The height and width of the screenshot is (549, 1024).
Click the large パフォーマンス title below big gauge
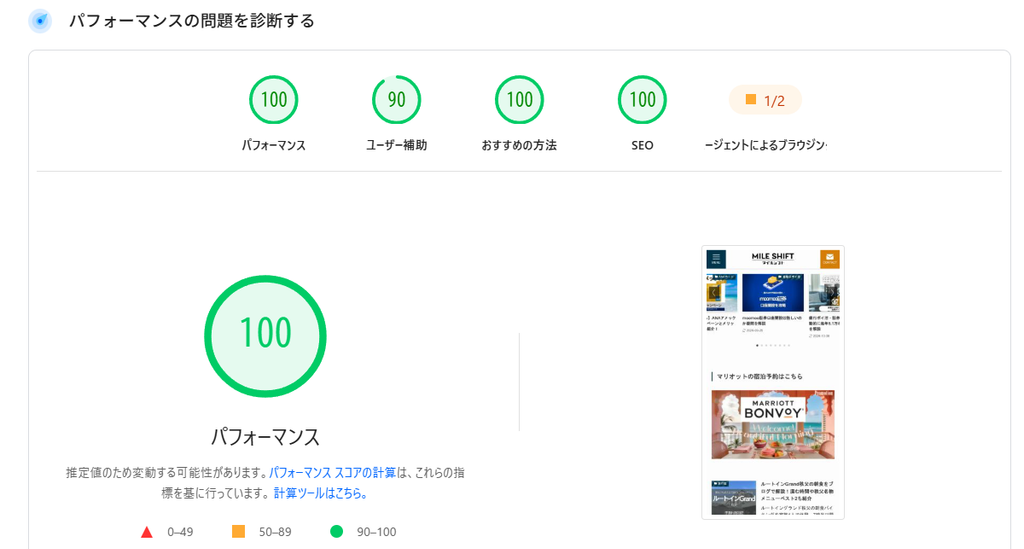pos(265,437)
